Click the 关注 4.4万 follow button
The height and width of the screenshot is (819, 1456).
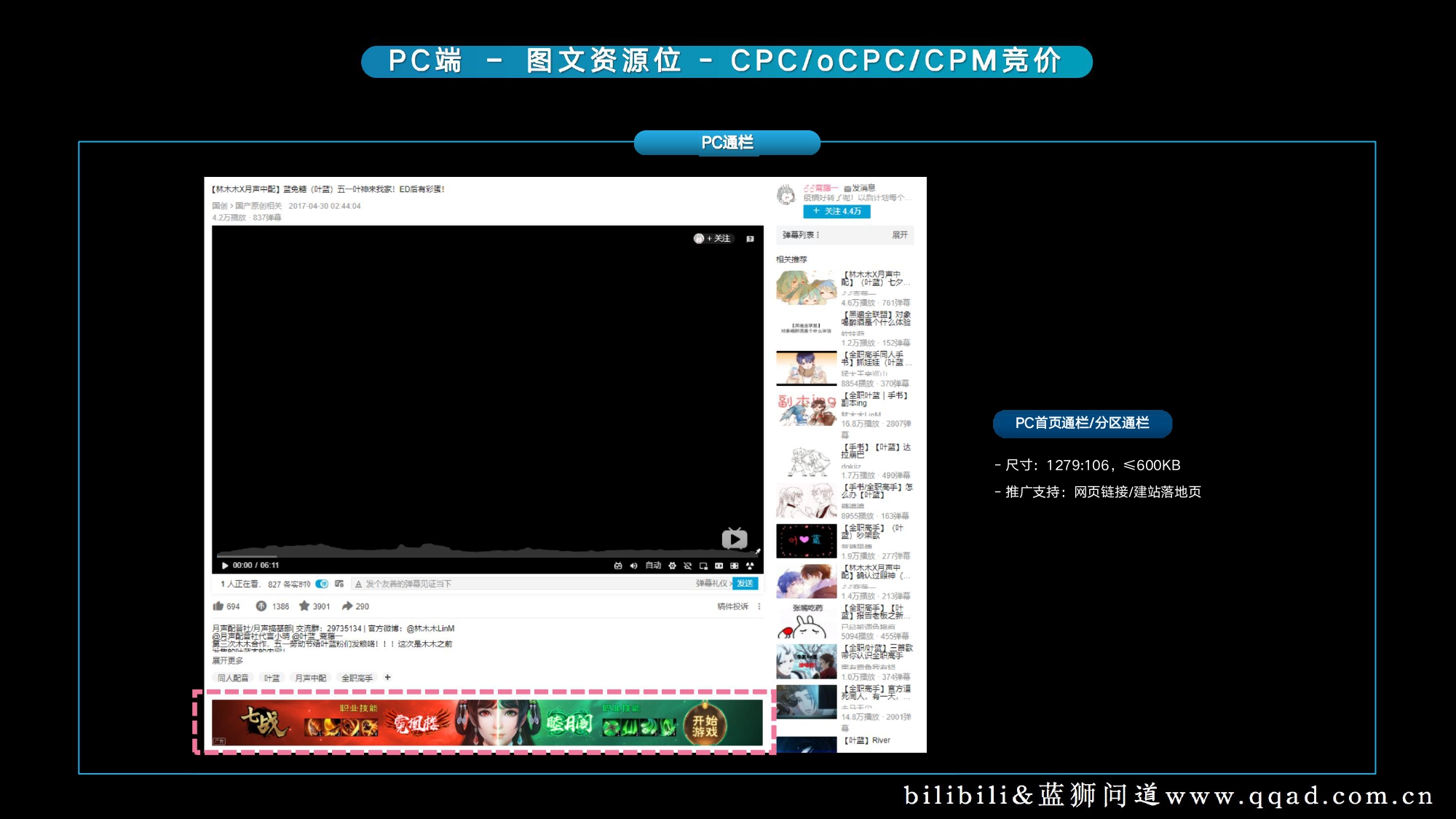(x=836, y=212)
